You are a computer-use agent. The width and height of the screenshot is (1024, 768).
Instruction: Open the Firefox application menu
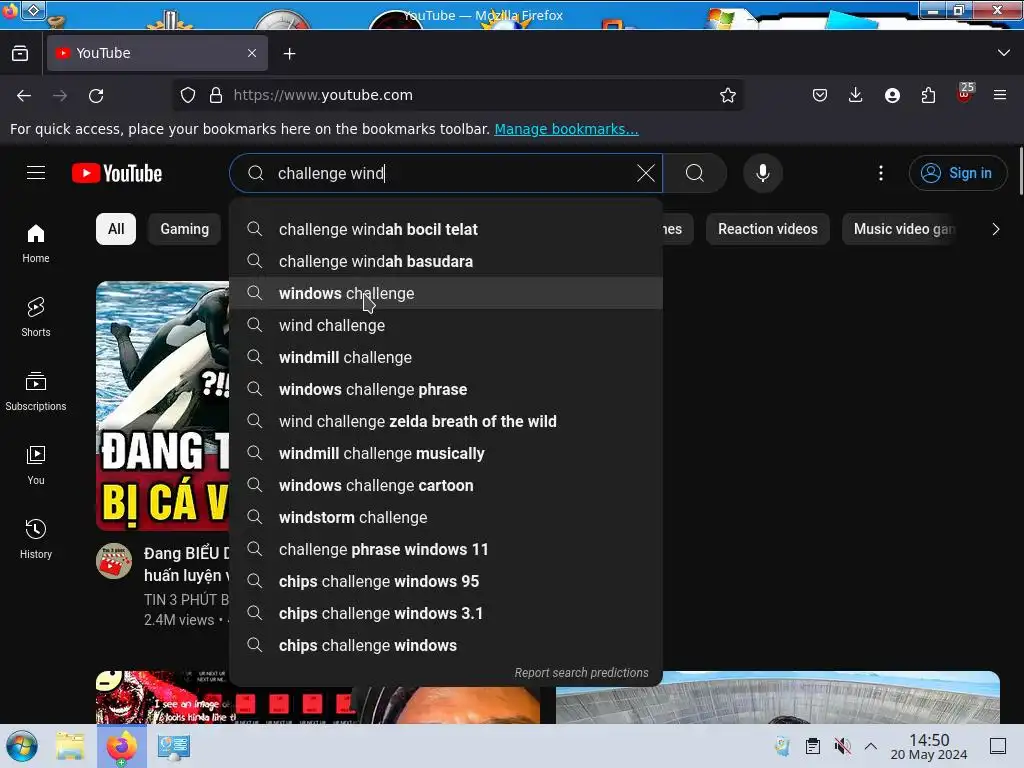1000,95
